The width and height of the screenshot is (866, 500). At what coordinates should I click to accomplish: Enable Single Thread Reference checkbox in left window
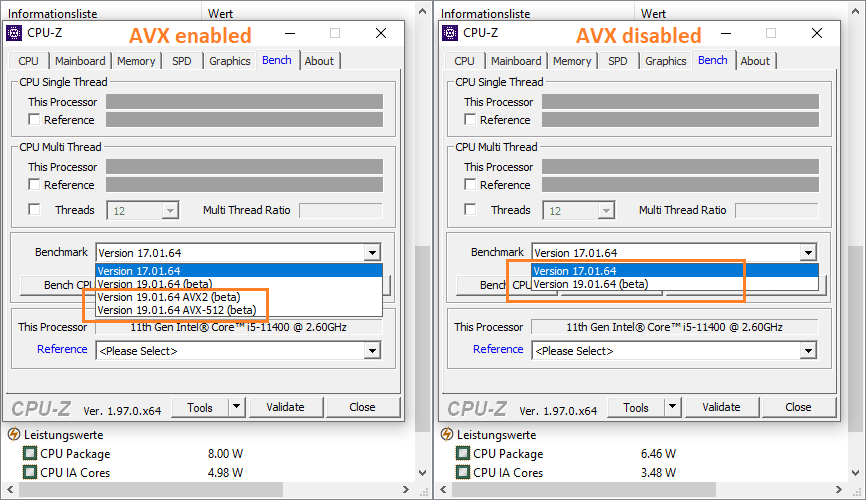(34, 119)
